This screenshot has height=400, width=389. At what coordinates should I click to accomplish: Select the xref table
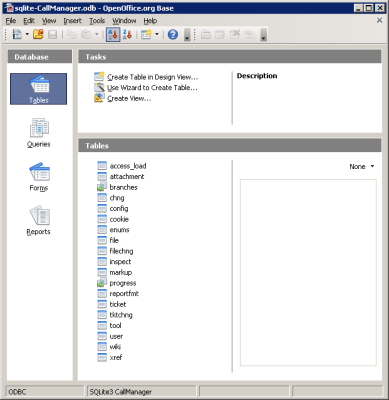coord(116,357)
